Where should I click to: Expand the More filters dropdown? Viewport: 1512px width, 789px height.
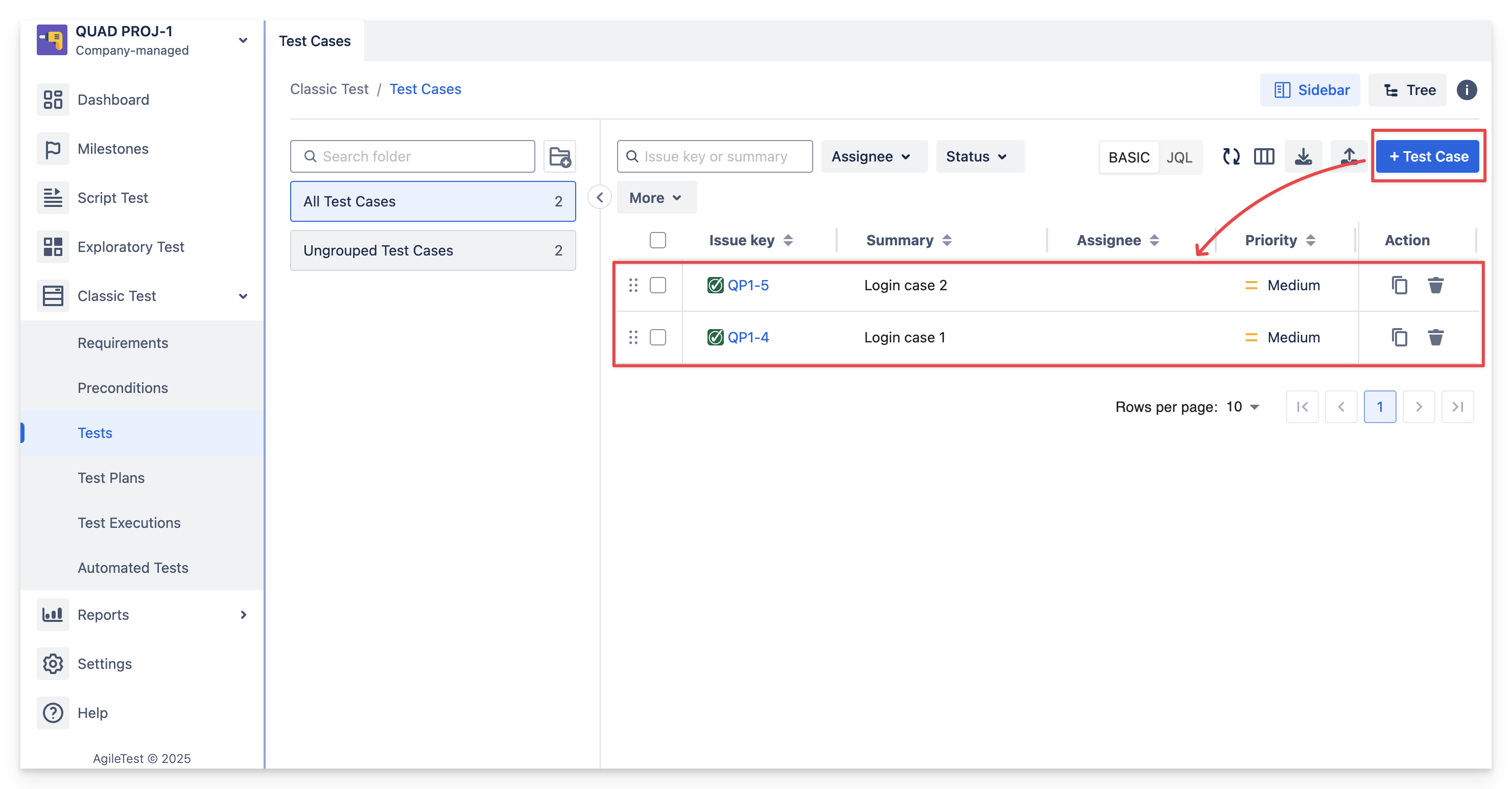pos(656,198)
